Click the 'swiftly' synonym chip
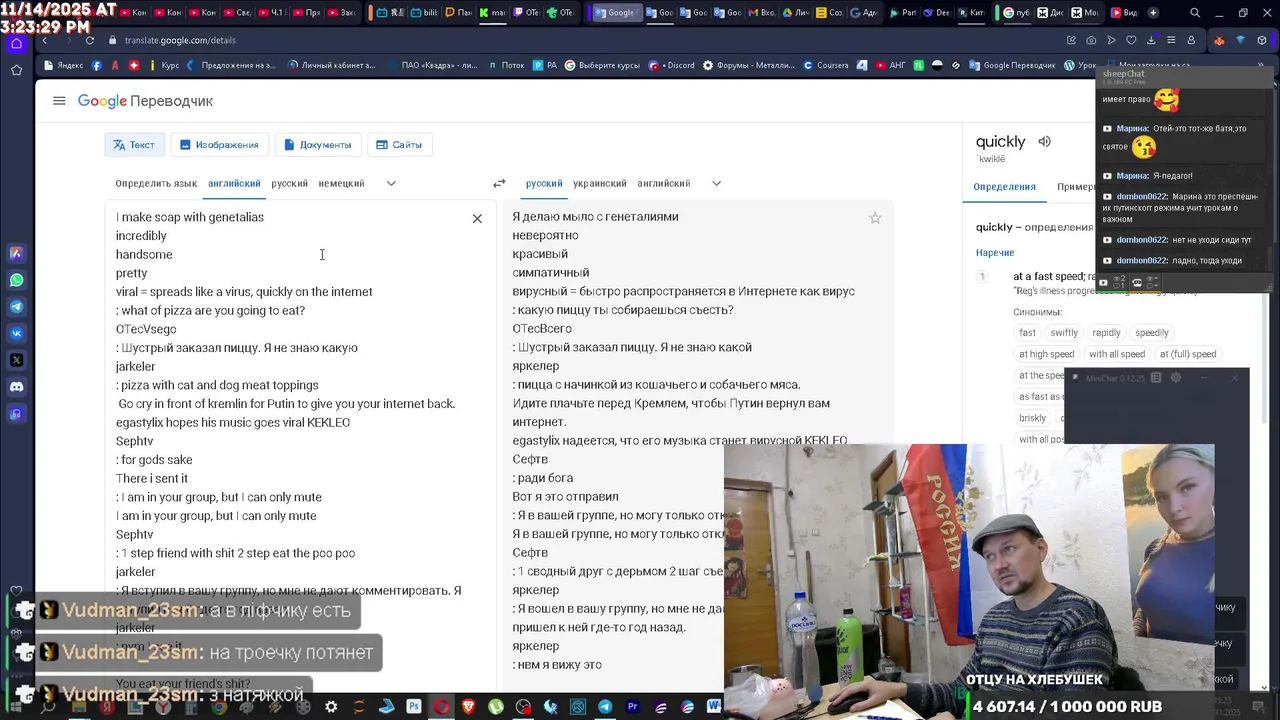Viewport: 1280px width, 720px height. [x=1064, y=333]
